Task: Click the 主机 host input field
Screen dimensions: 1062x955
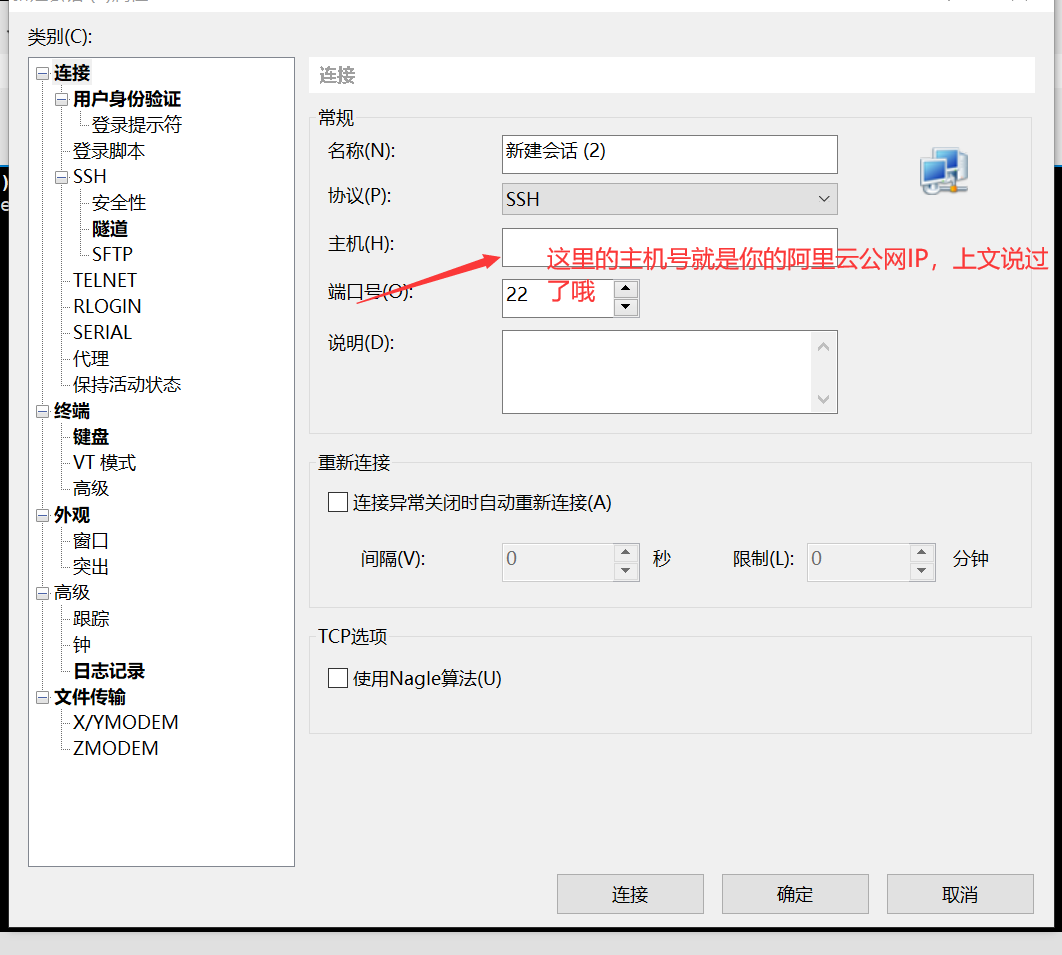Action: point(670,243)
